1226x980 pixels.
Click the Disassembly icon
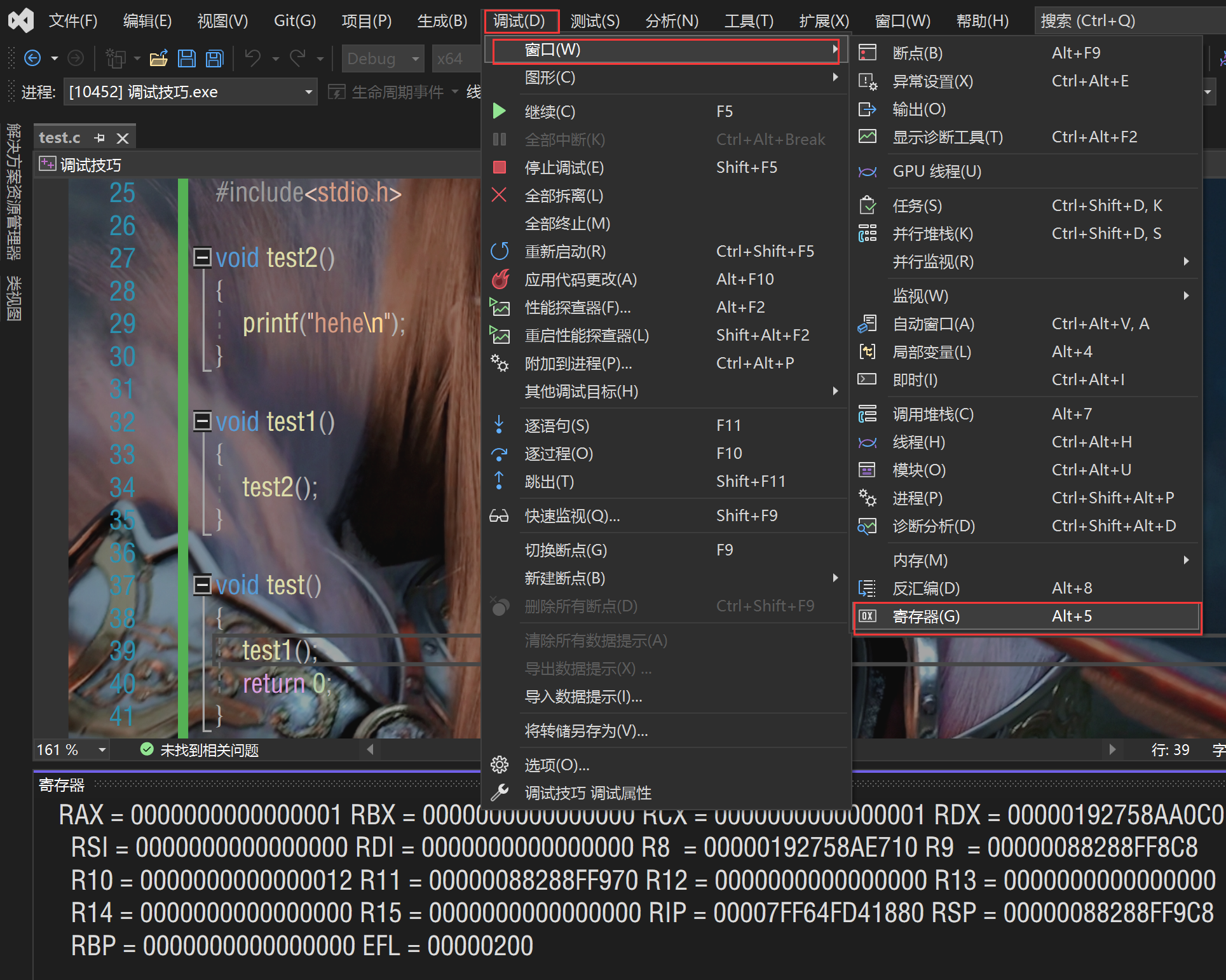(868, 588)
